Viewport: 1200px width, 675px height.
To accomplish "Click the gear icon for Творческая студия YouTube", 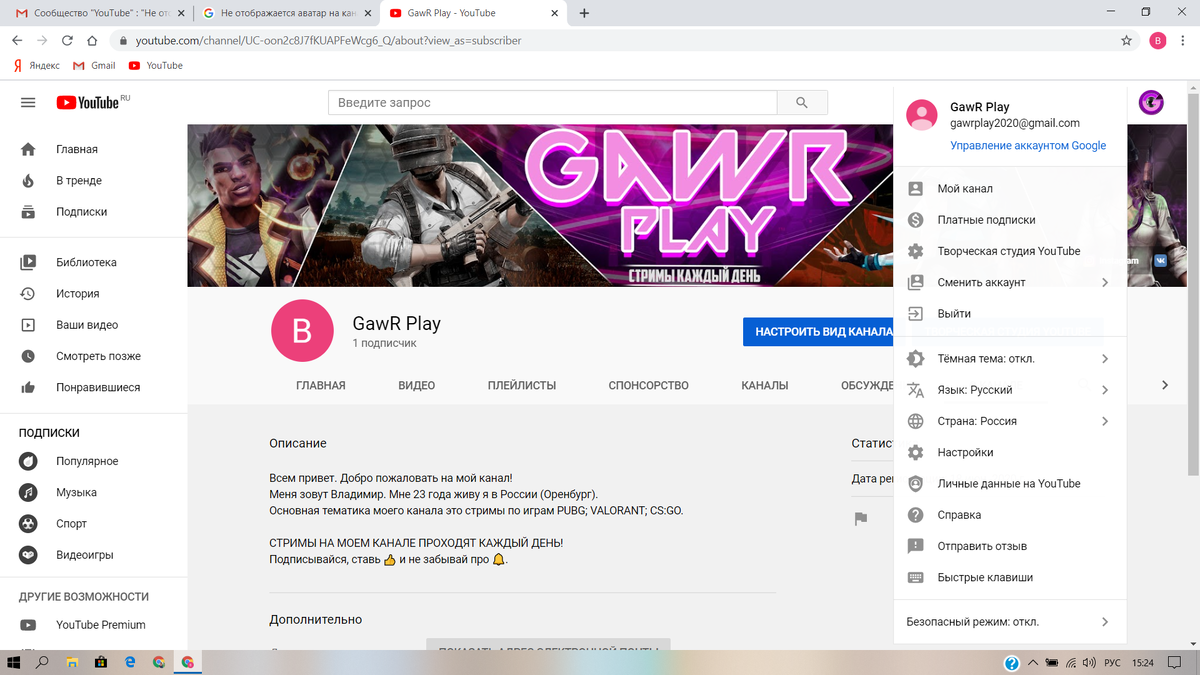I will [x=915, y=251].
